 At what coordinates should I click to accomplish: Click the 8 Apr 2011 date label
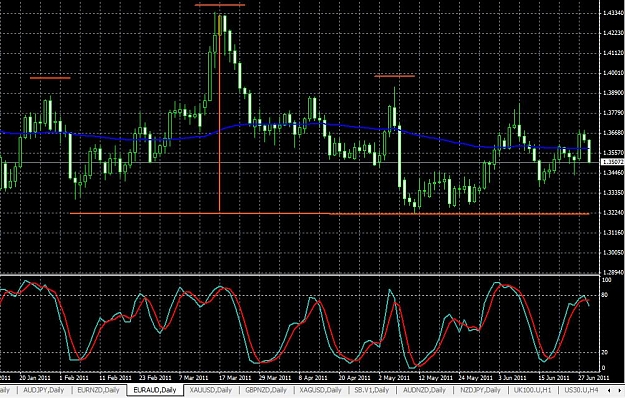(x=313, y=377)
